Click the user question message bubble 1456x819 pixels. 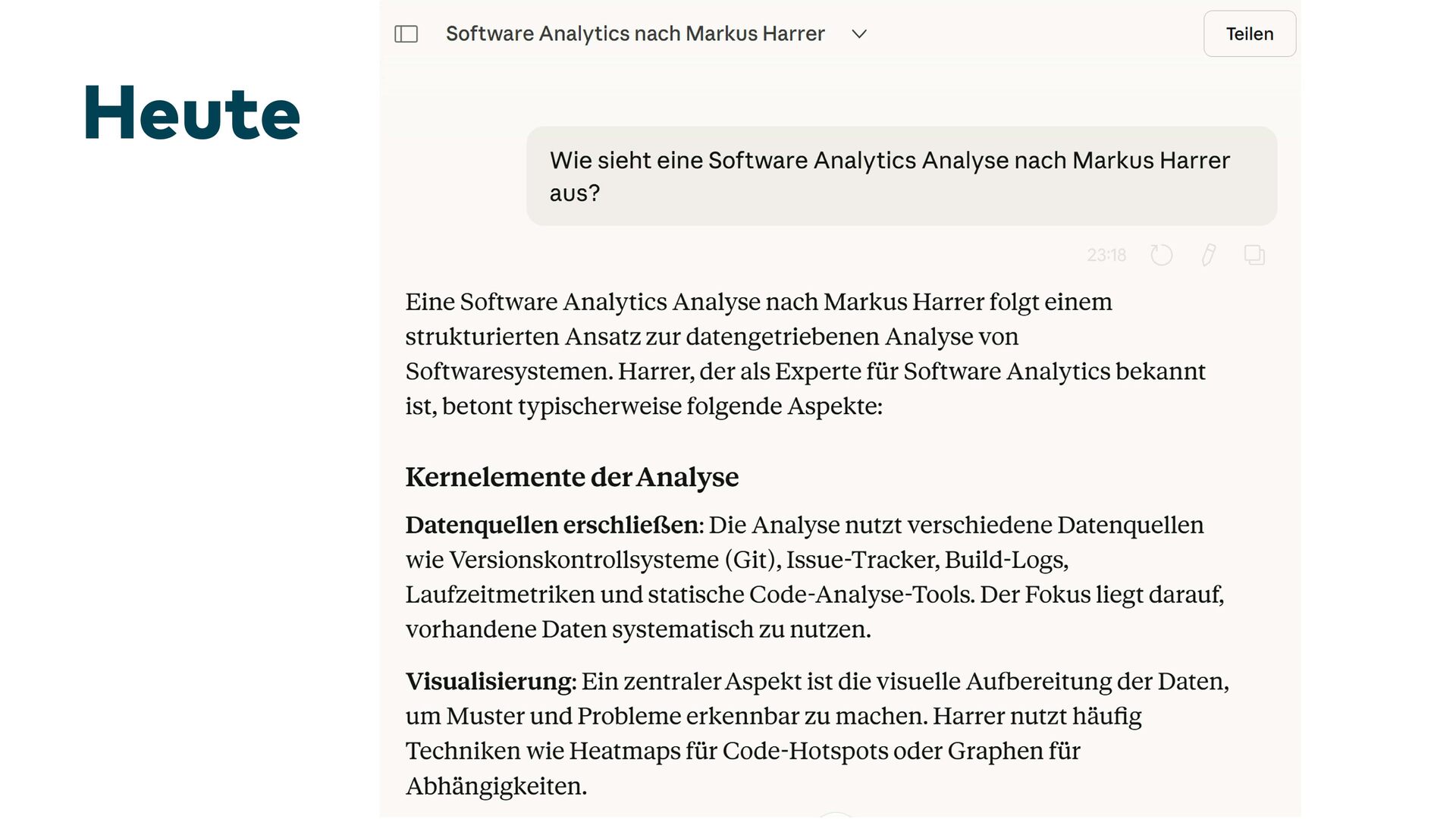[x=901, y=176]
